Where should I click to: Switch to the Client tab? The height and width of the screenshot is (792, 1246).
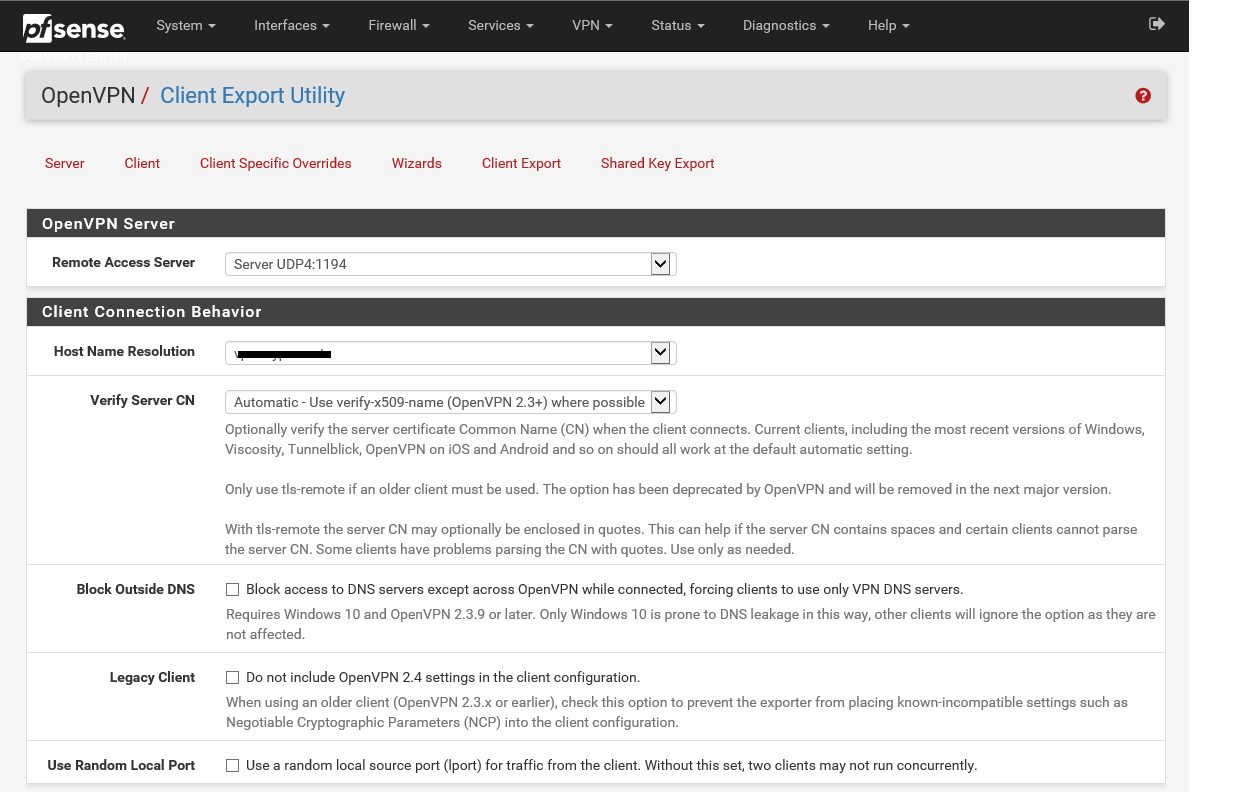(x=142, y=163)
